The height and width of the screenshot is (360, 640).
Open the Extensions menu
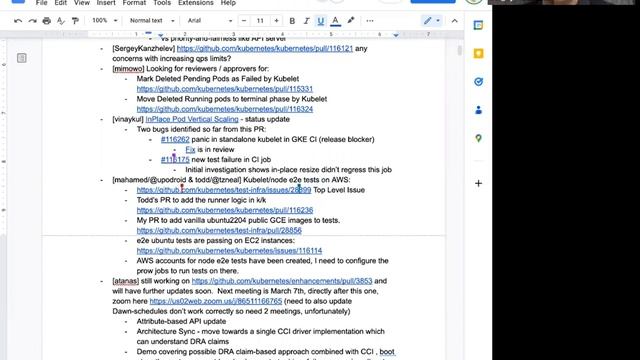tap(196, 3)
